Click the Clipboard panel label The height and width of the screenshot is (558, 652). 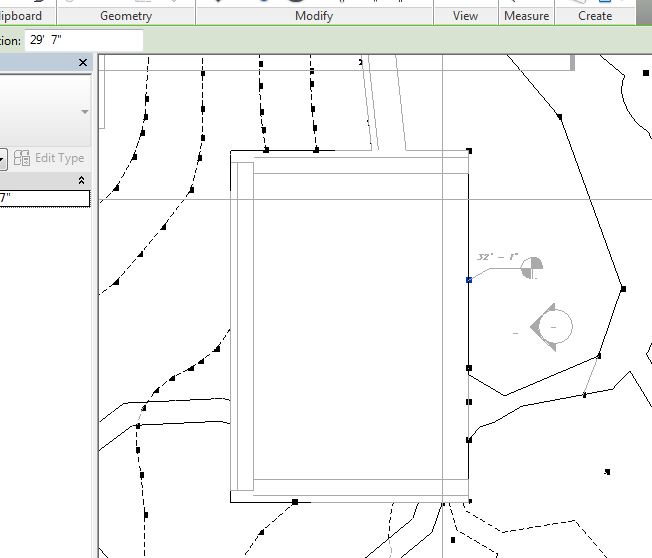(21, 16)
